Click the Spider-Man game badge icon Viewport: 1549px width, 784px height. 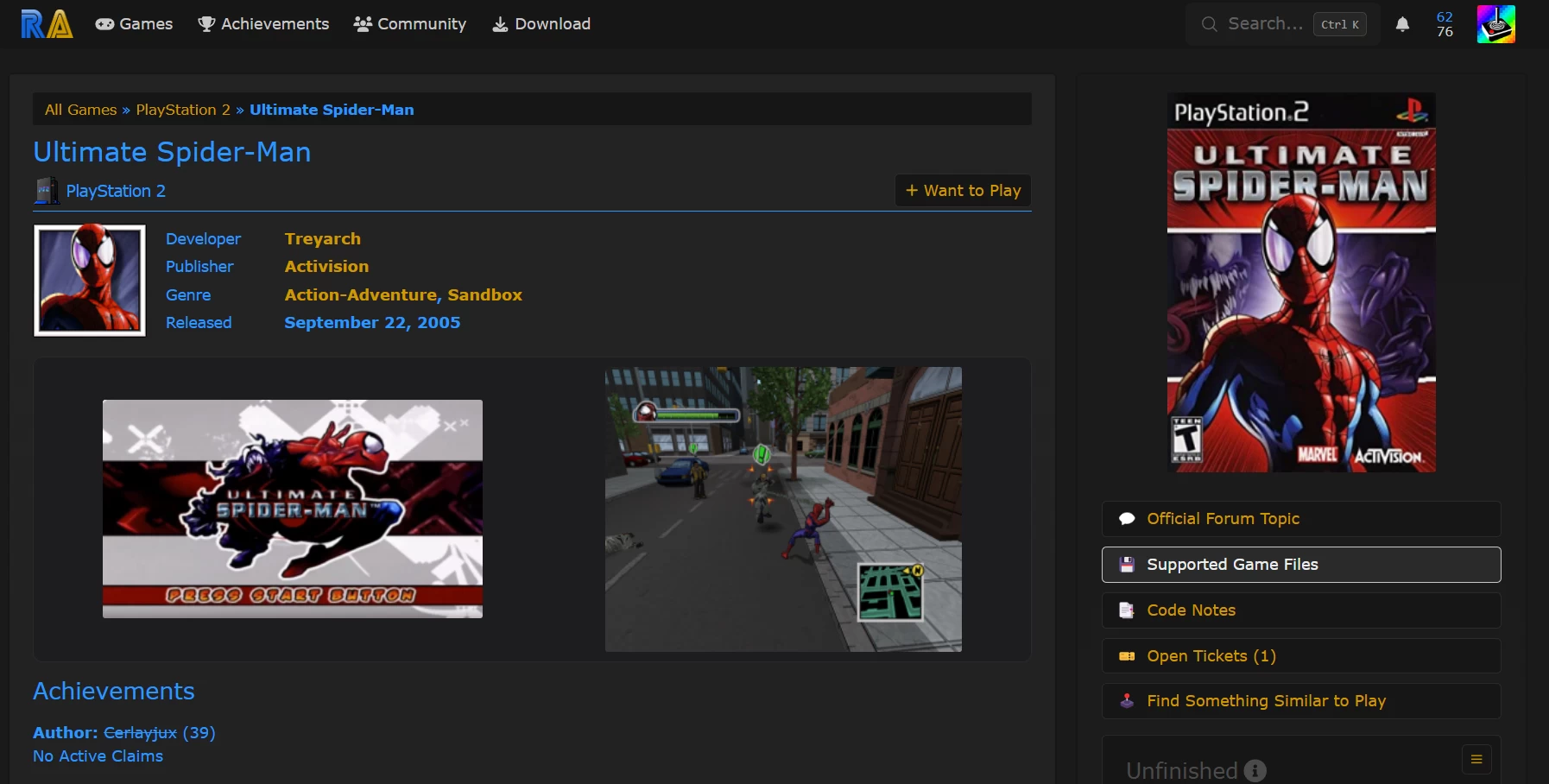tap(90, 281)
